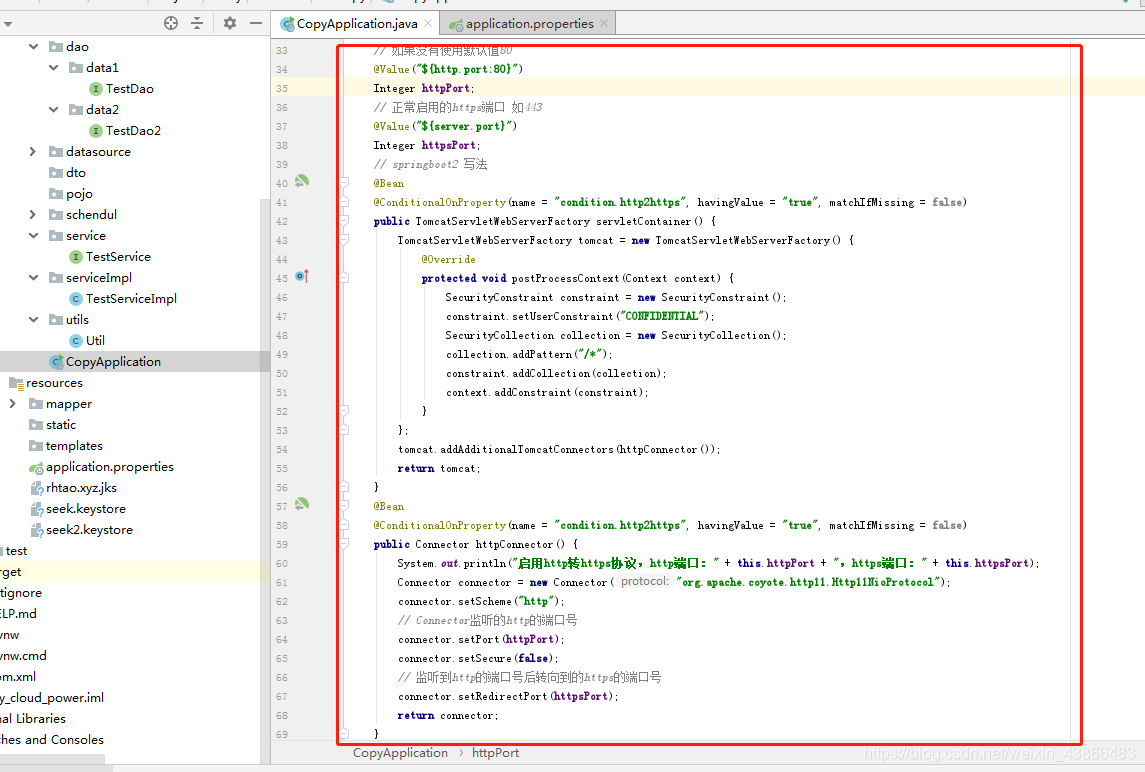
Task: Click the Spring bean gutter icon at line 57
Action: coord(302,504)
